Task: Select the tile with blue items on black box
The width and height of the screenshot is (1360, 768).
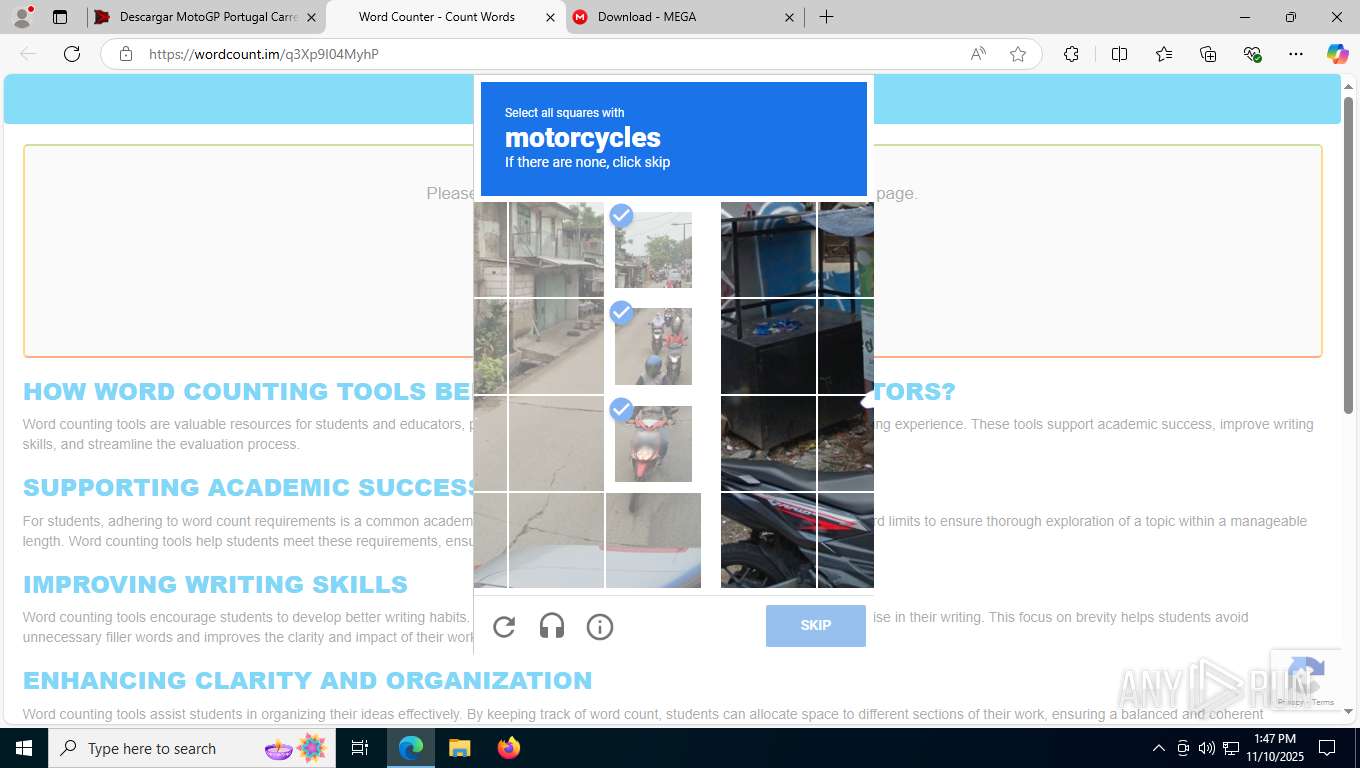Action: [768, 347]
